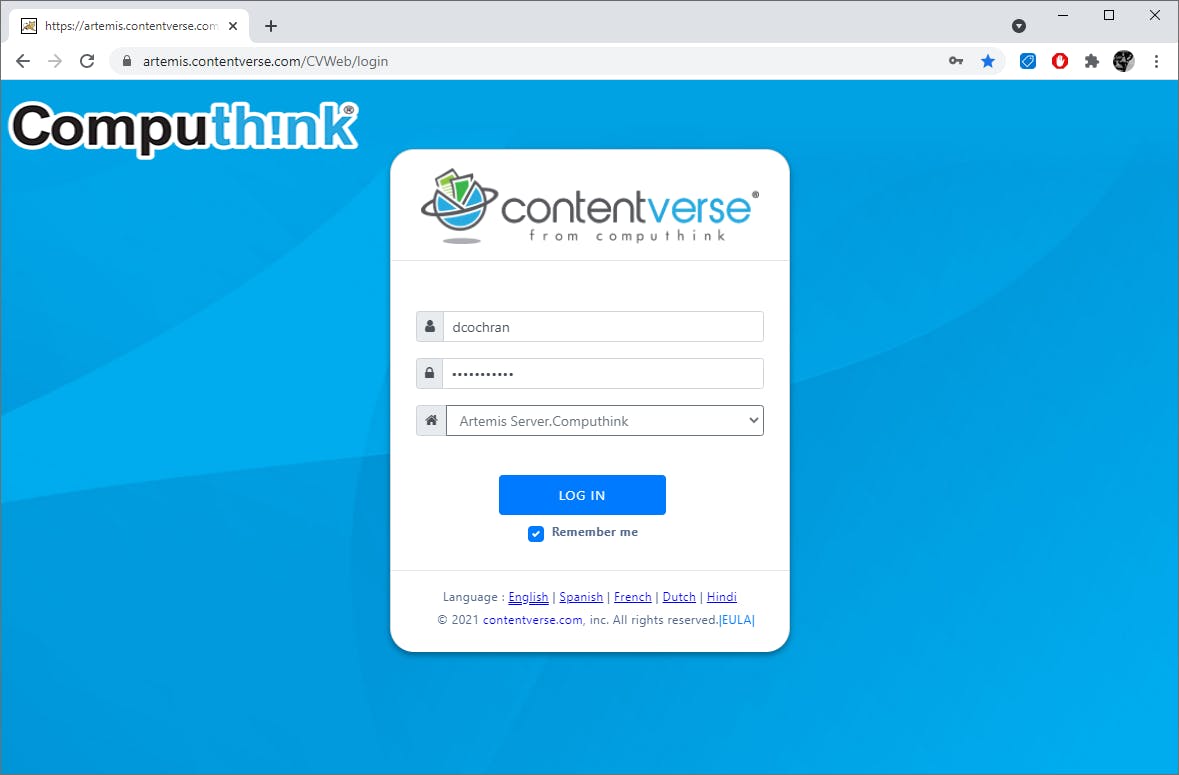
Task: Click the LOG IN button
Action: 582,495
